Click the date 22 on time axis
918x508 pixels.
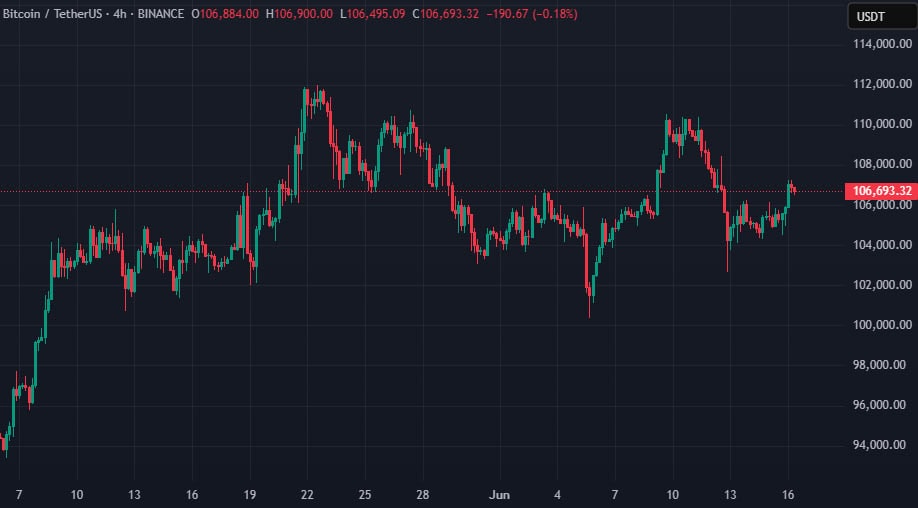click(x=307, y=495)
